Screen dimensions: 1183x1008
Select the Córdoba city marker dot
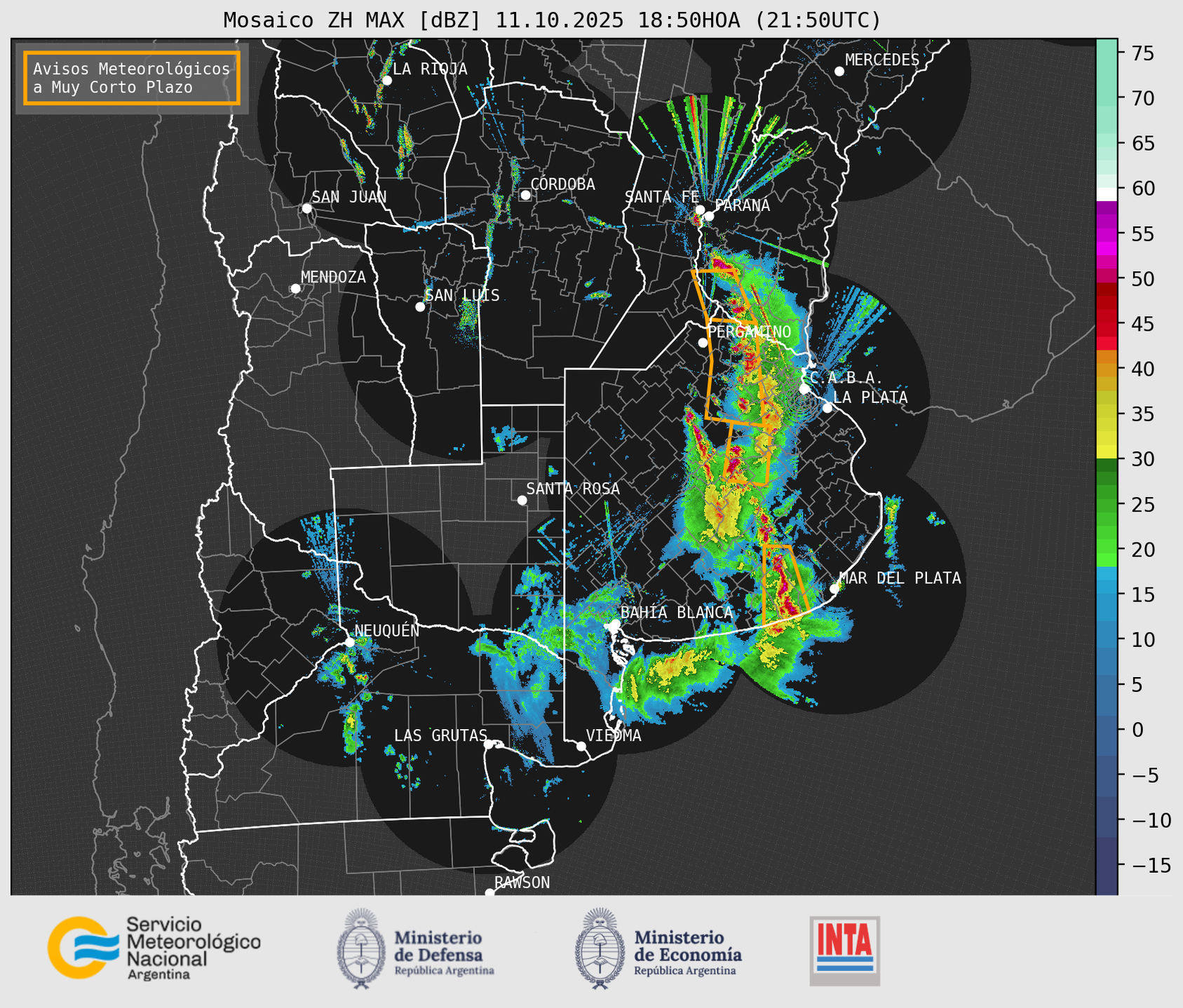pyautogui.click(x=525, y=195)
